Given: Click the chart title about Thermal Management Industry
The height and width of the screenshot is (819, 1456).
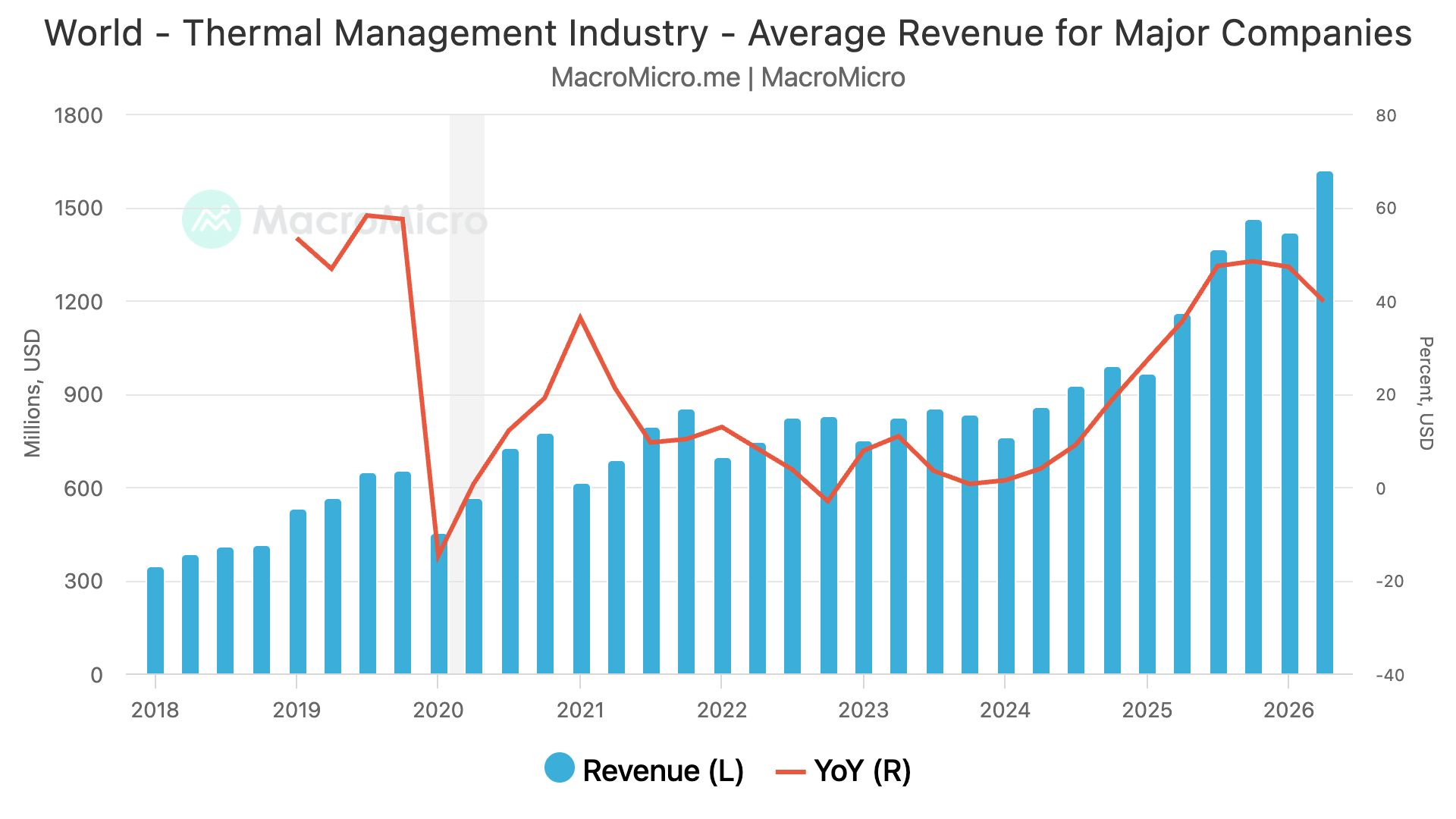Looking at the screenshot, I should click(x=728, y=33).
